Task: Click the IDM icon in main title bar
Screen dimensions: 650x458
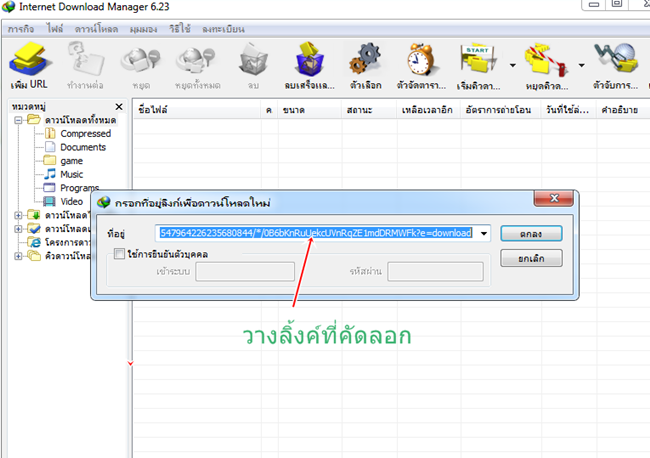Action: pyautogui.click(x=8, y=7)
